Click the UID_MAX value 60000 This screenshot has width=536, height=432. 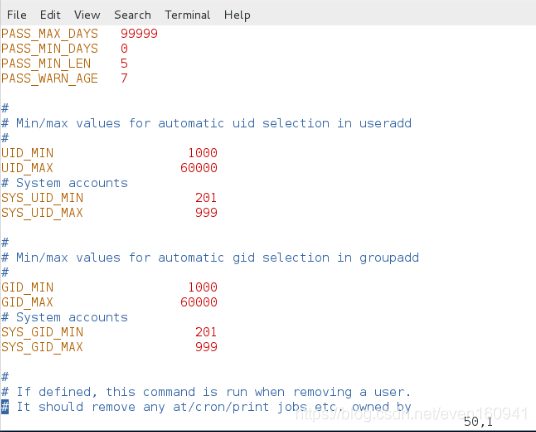199,168
